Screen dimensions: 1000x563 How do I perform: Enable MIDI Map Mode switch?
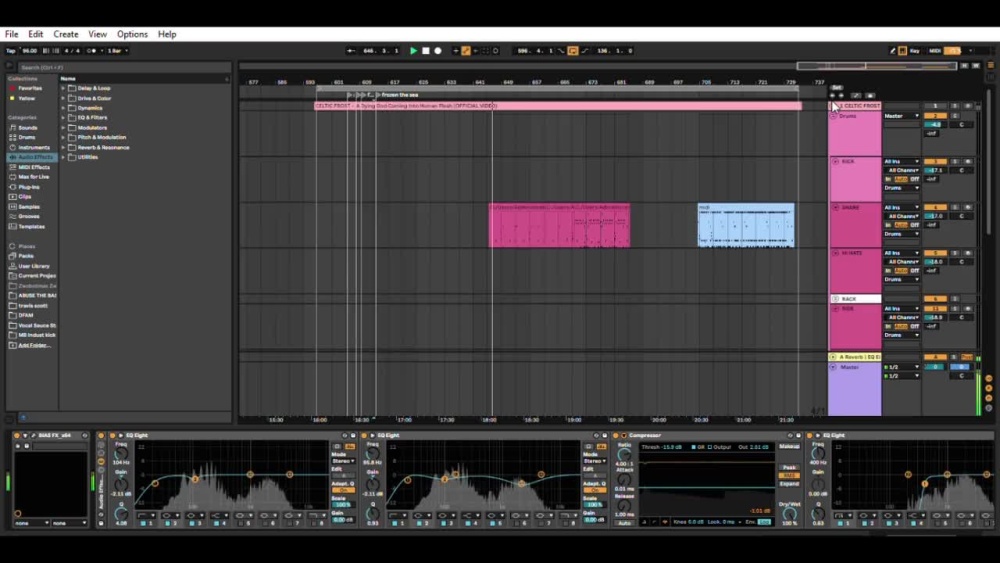click(935, 51)
